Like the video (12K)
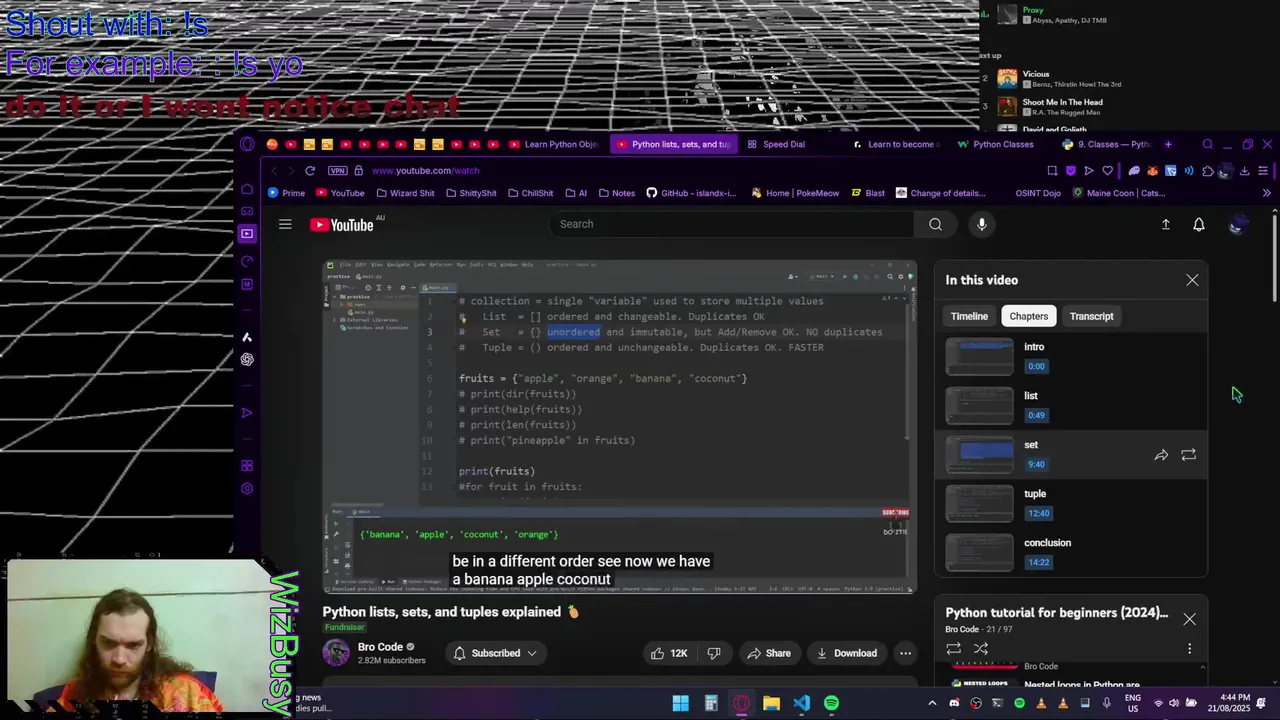The width and height of the screenshot is (1280, 720). click(x=669, y=653)
